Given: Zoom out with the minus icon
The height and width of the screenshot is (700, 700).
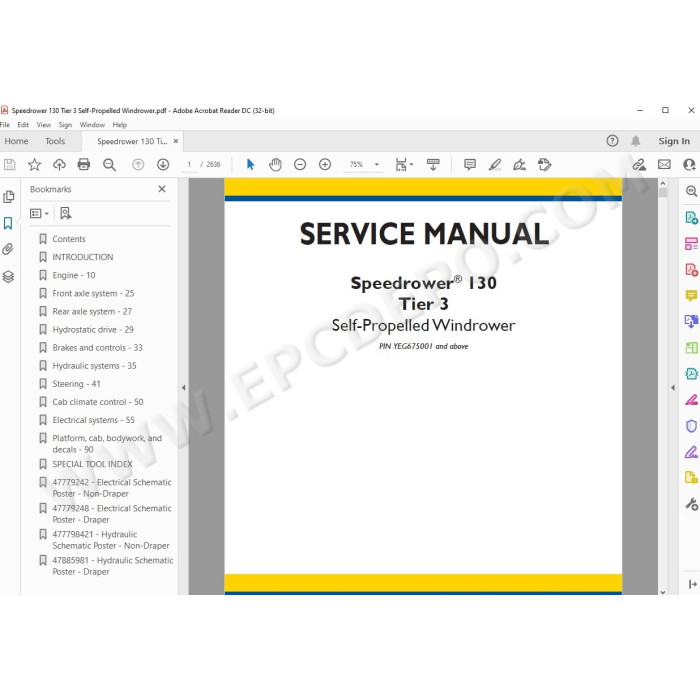Looking at the screenshot, I should pos(300,165).
